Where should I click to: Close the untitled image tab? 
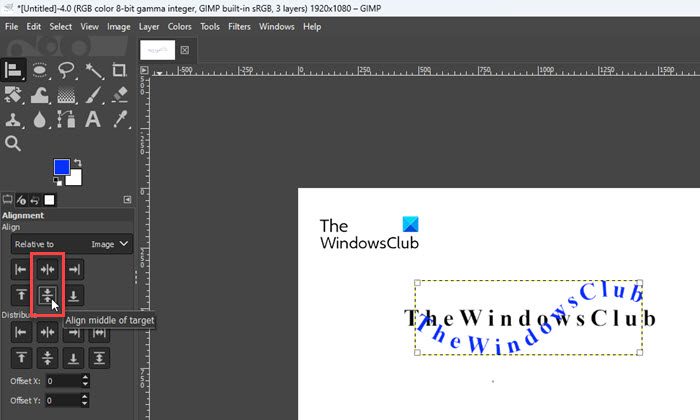[185, 50]
